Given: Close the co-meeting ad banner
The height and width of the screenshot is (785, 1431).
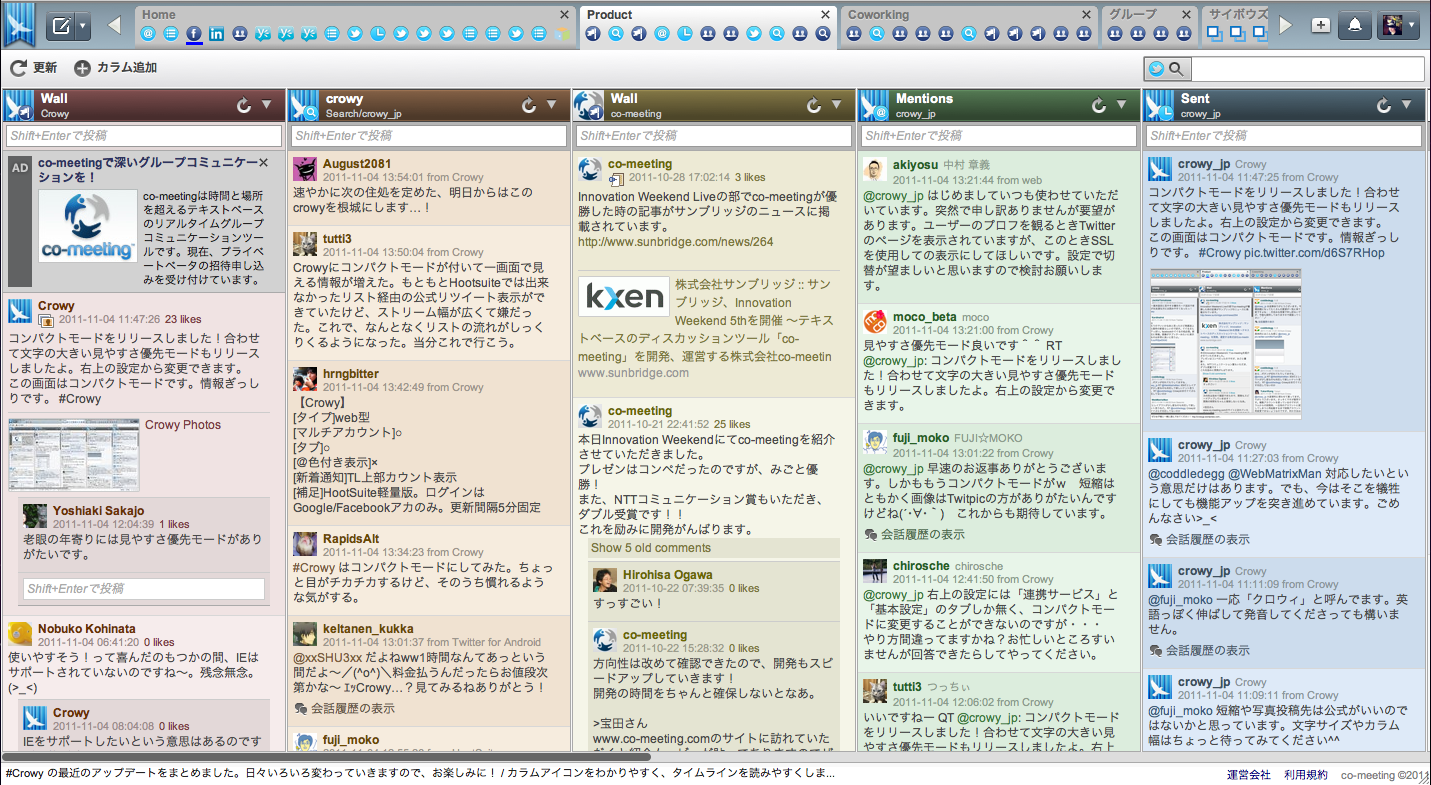Looking at the screenshot, I should [x=263, y=162].
